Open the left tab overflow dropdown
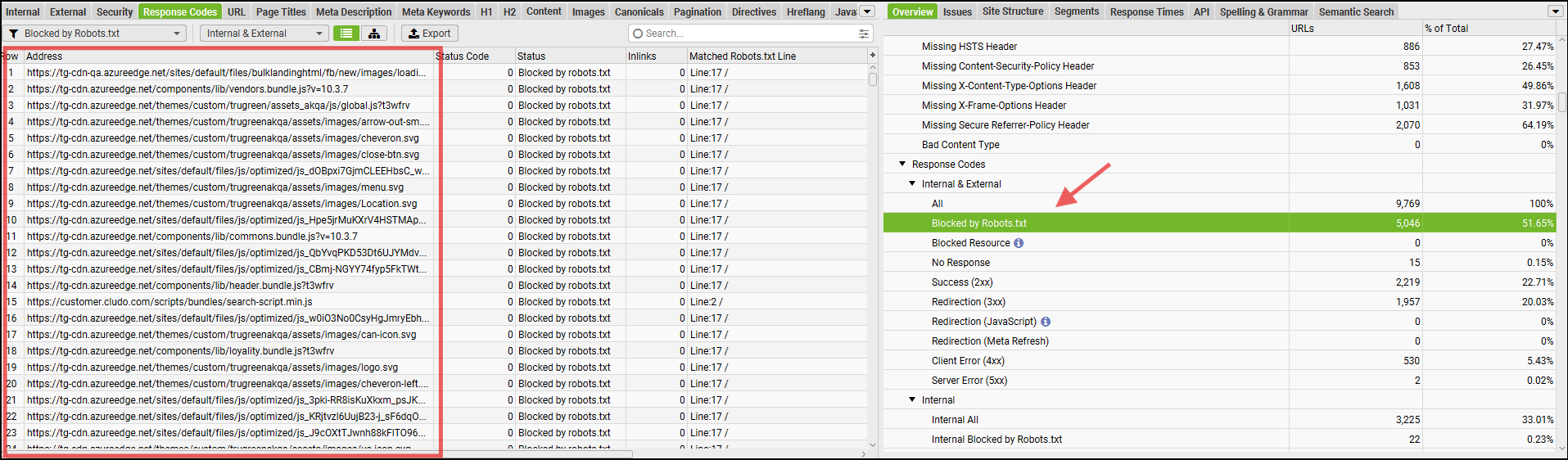The image size is (1568, 460). 868,11
